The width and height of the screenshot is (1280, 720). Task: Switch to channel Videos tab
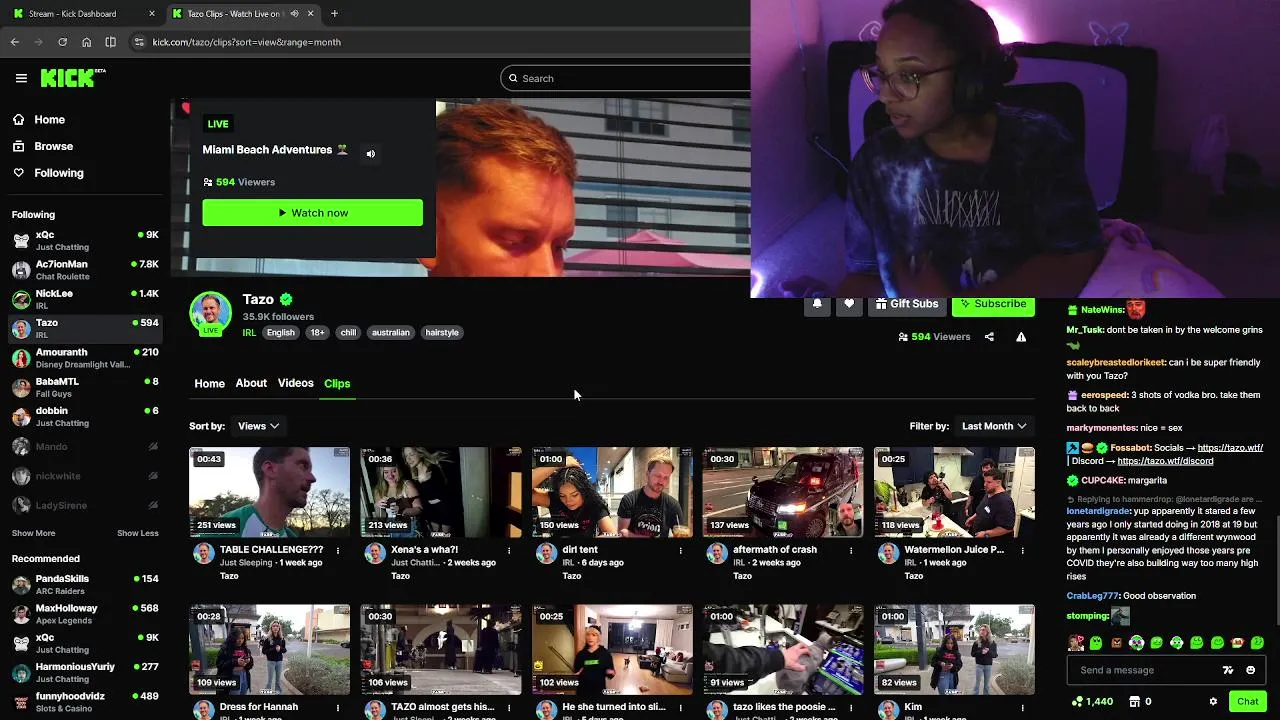295,383
